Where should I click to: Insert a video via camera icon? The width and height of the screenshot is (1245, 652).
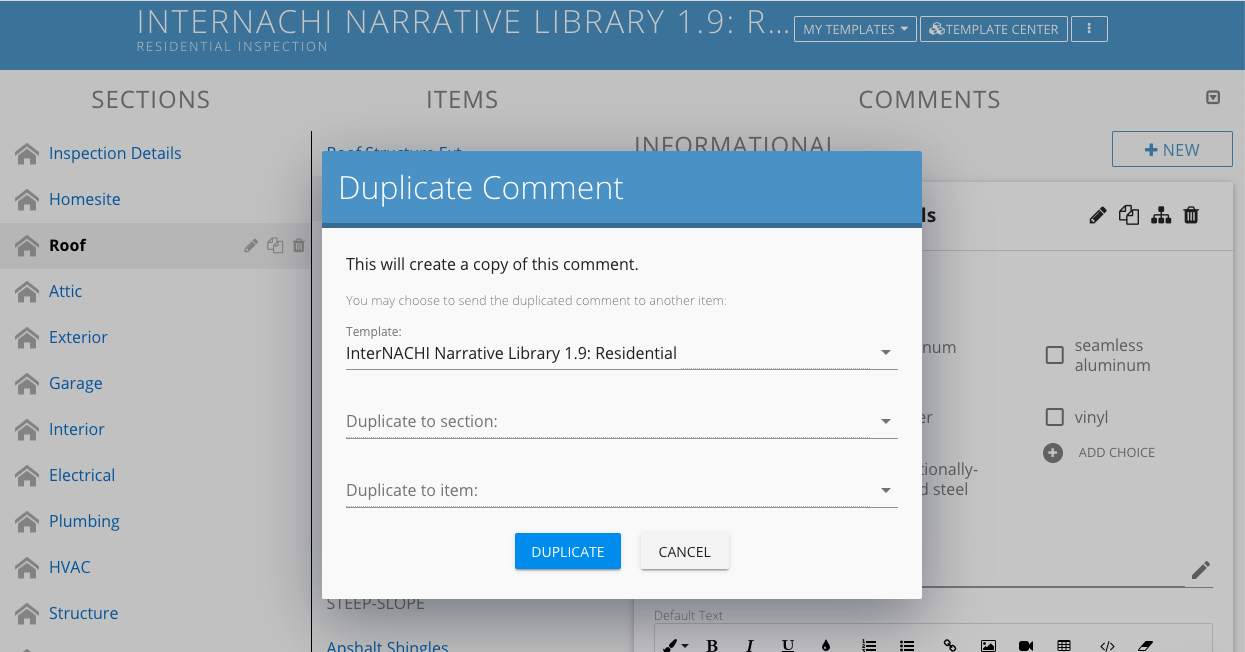tap(1026, 645)
